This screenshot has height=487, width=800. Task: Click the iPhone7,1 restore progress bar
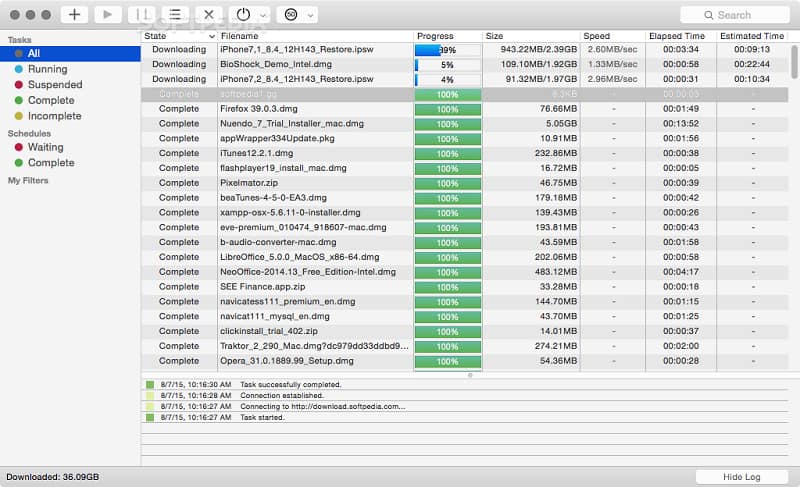(448, 49)
